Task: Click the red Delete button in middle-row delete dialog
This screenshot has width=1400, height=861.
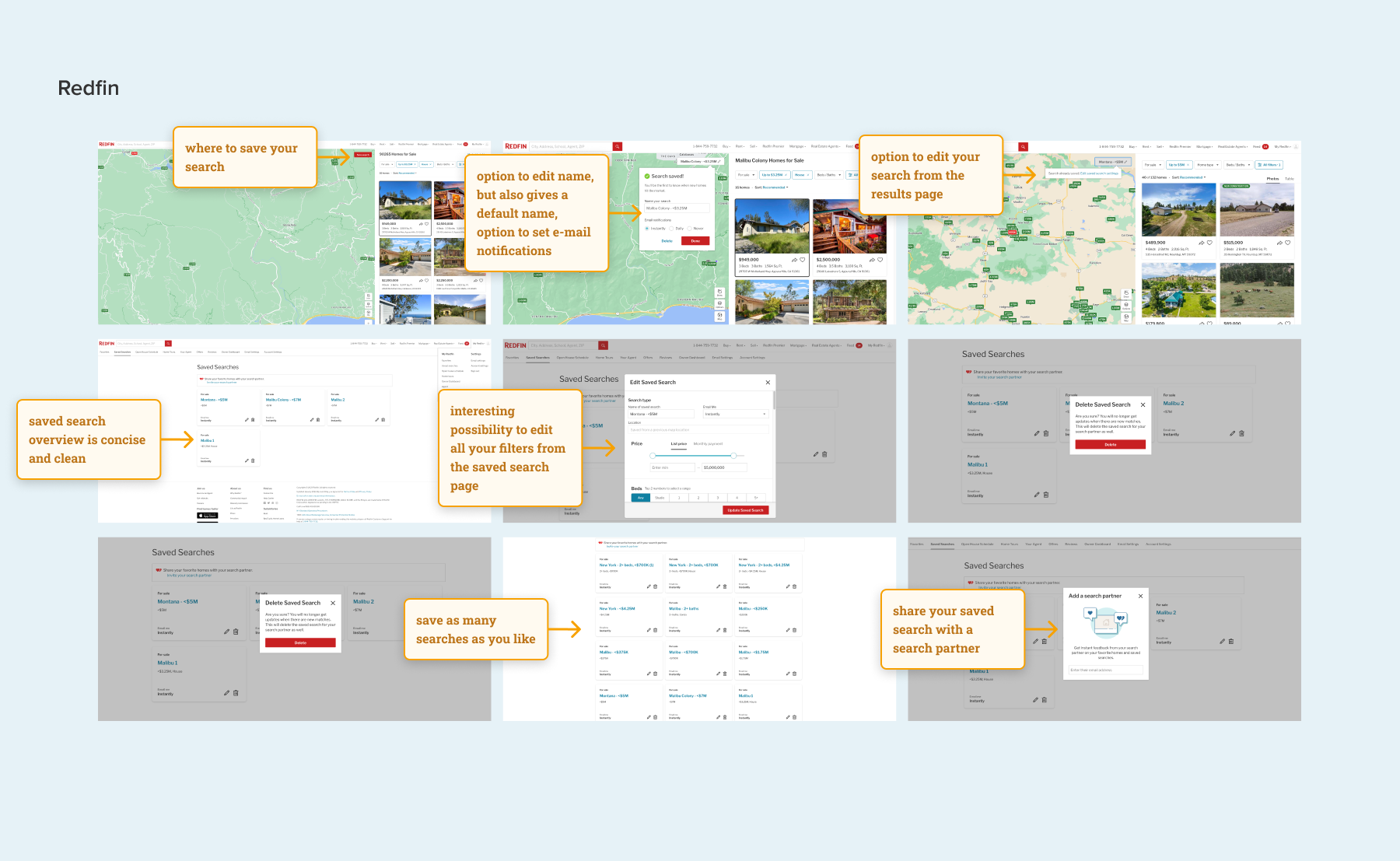Action: 1111,445
